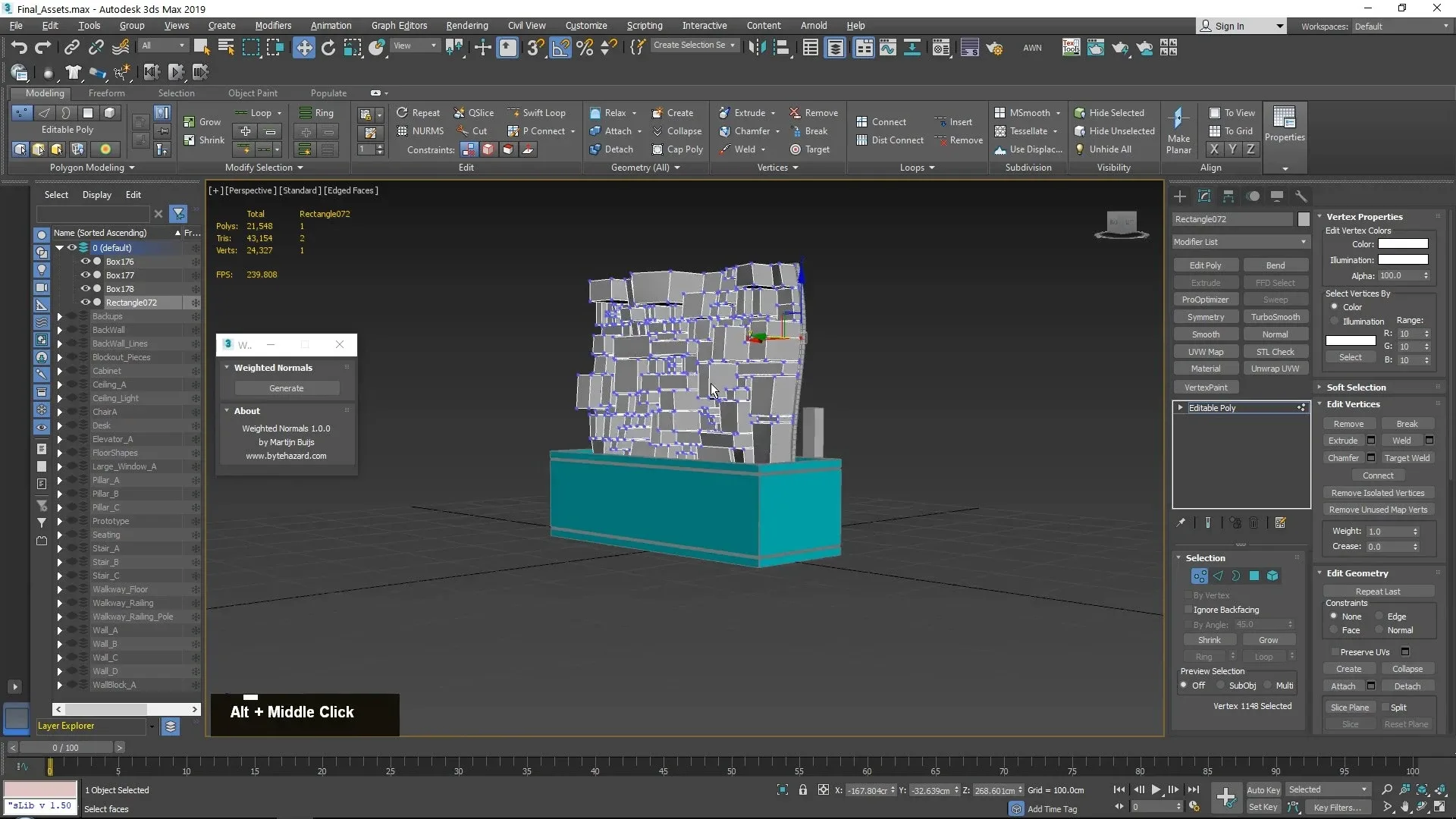Select Edge sub-object level in Selection rollout

[1218, 576]
